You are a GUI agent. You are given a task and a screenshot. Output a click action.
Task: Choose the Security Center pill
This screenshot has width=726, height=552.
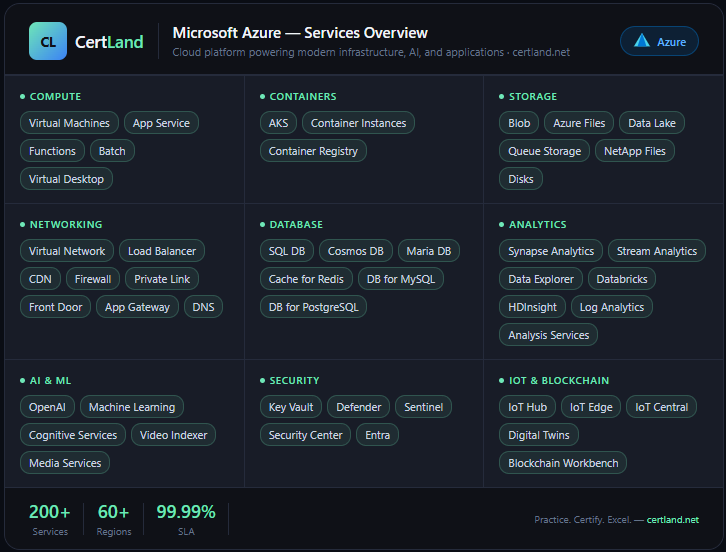tap(306, 435)
